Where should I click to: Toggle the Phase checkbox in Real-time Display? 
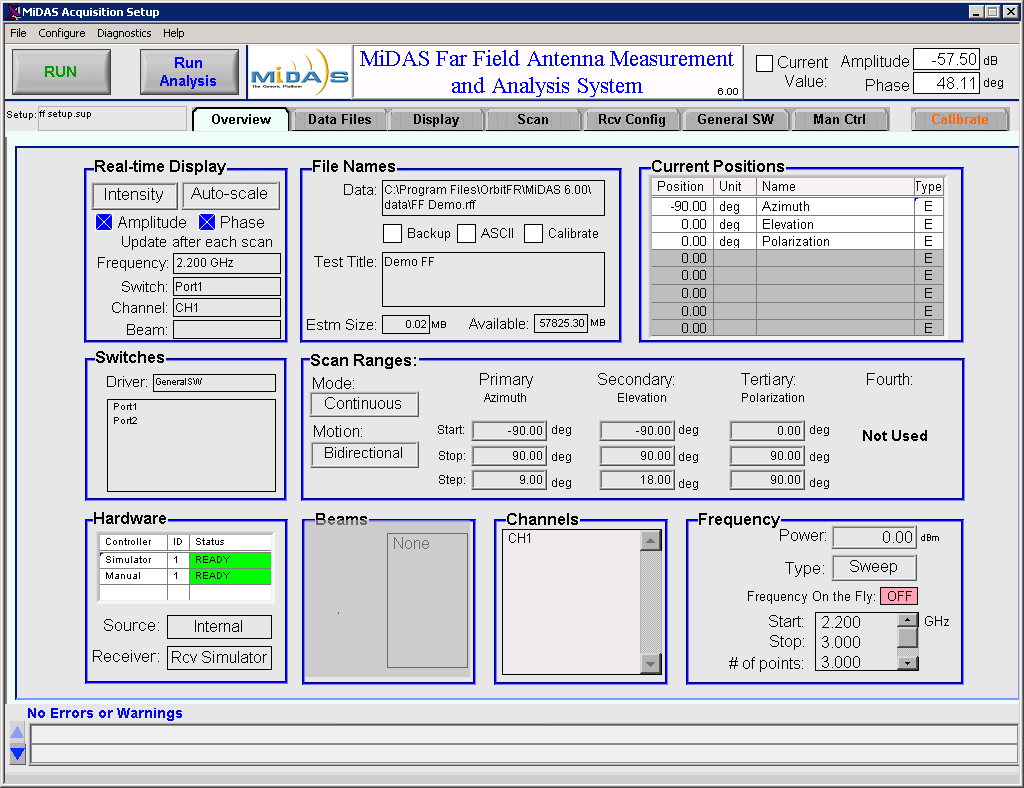[207, 222]
